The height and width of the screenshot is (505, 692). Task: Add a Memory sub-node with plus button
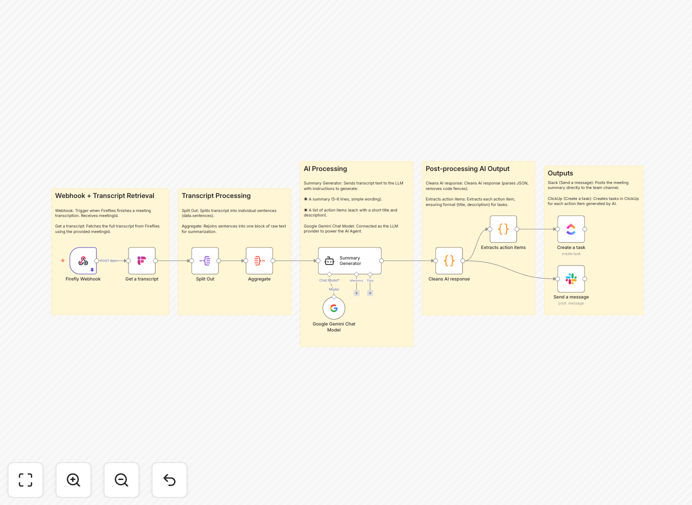click(357, 293)
